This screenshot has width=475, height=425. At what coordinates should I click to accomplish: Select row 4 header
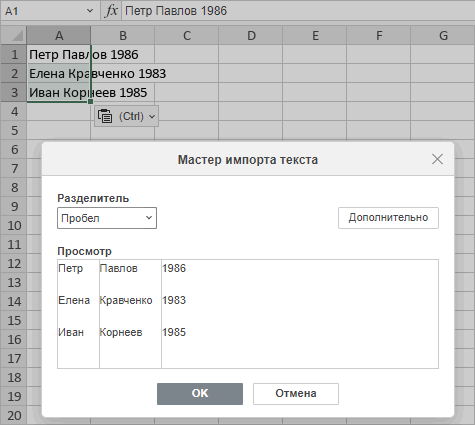pos(14,111)
